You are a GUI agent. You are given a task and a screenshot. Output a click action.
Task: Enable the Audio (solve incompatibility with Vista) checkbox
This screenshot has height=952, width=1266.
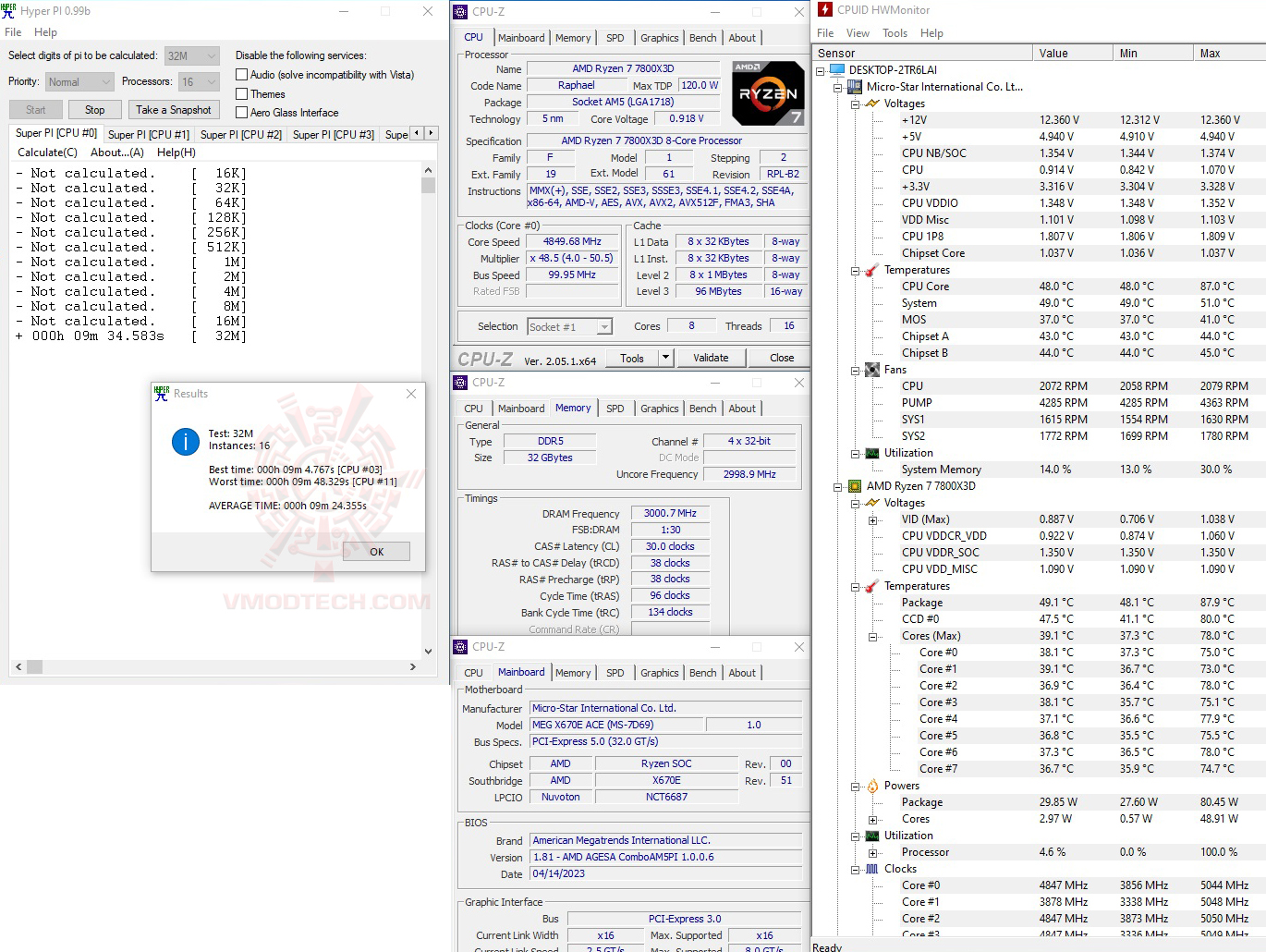tap(242, 75)
